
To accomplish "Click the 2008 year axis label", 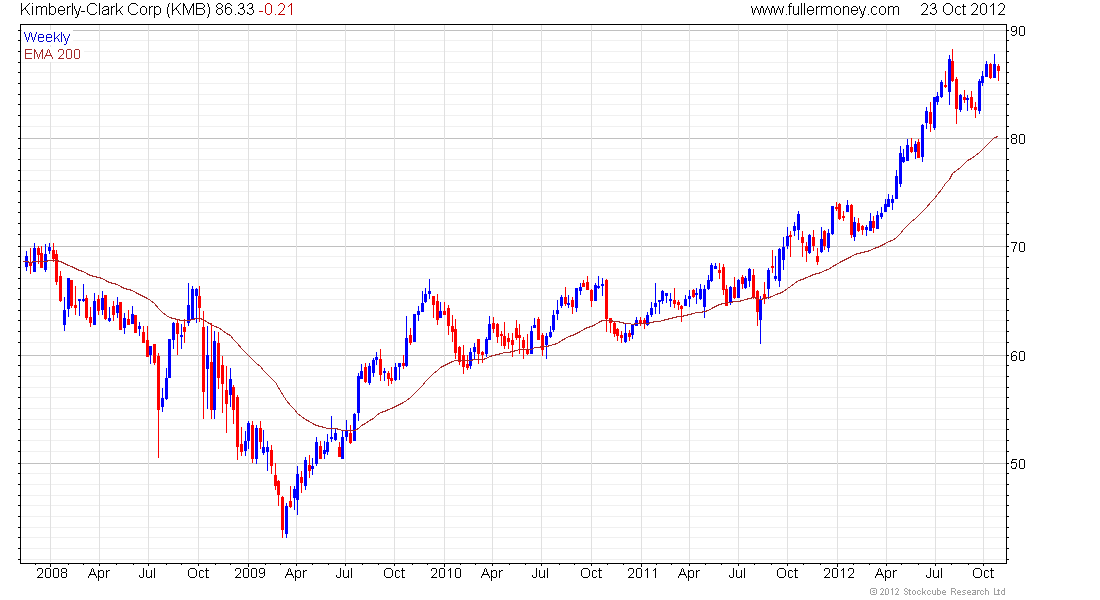I will tap(52, 573).
